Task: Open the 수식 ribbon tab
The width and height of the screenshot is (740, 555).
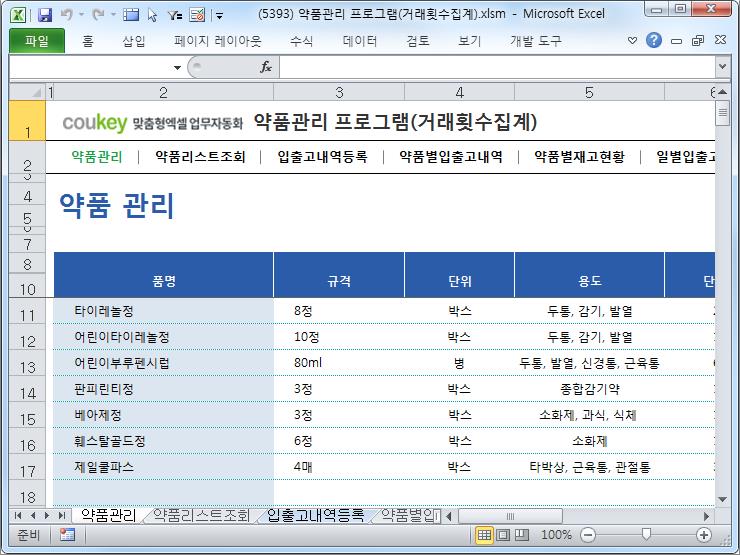Action: pyautogui.click(x=301, y=42)
